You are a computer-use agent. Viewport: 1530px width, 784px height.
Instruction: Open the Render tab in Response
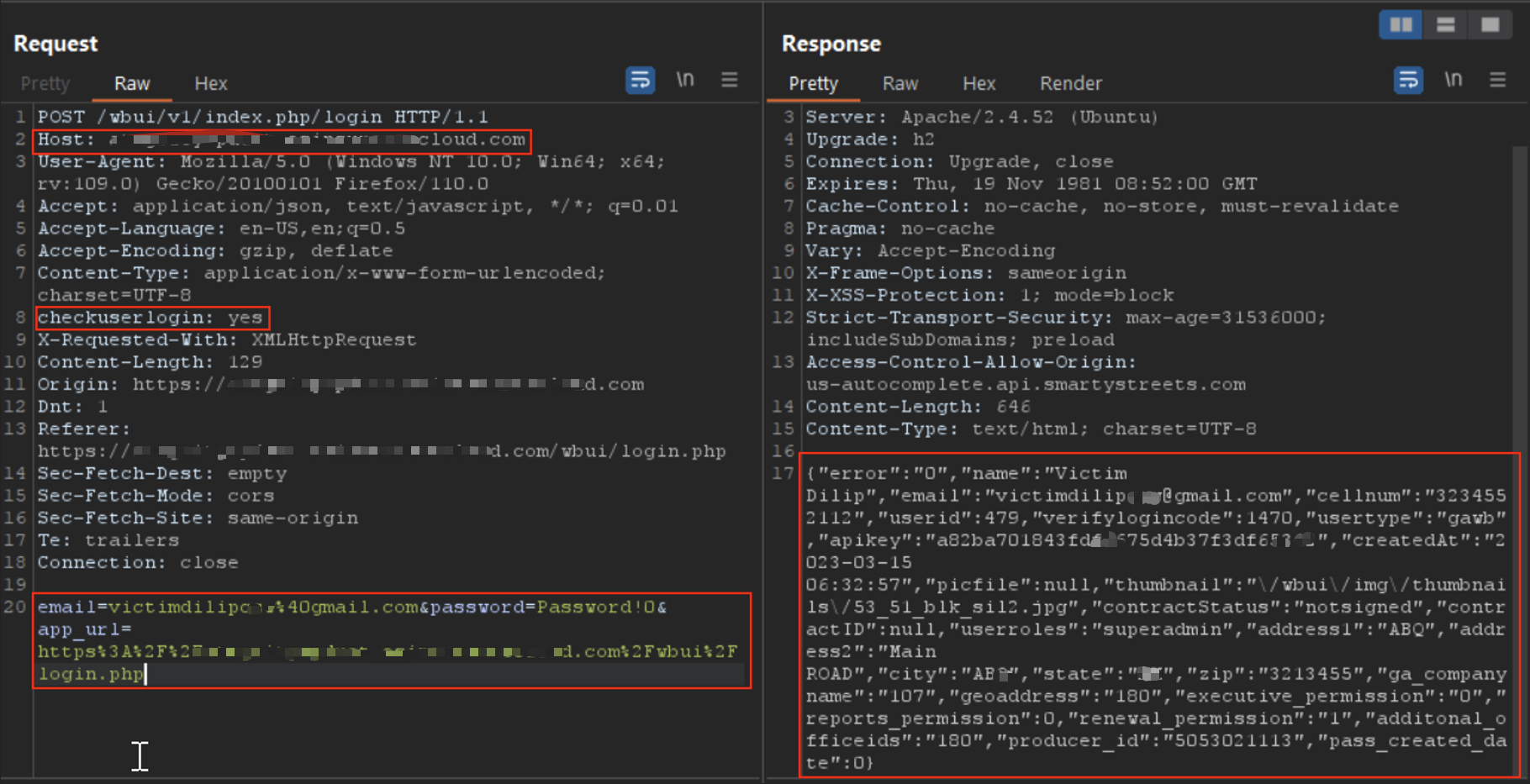[x=1070, y=84]
